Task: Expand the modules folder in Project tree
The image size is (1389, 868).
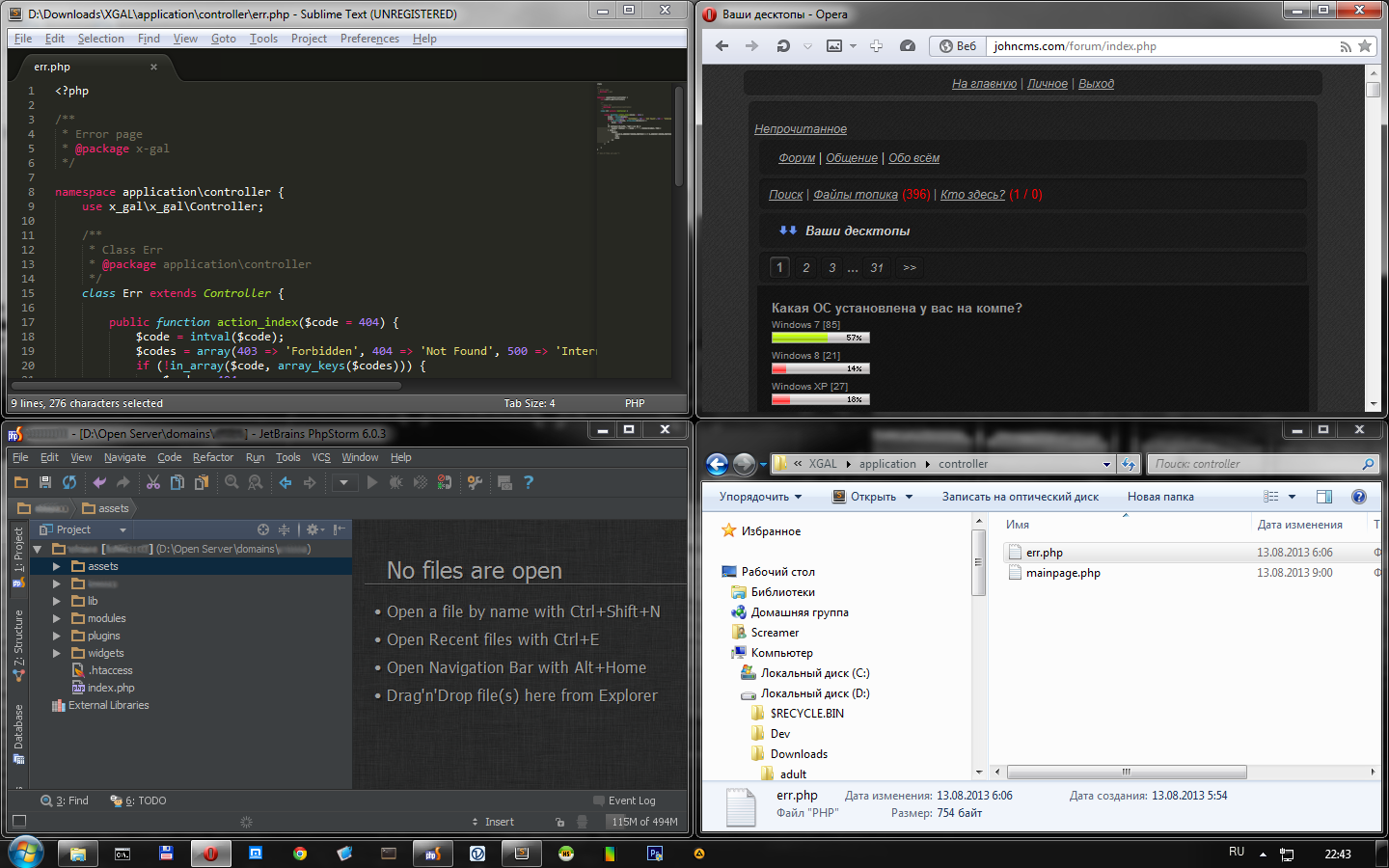Action: (x=57, y=619)
